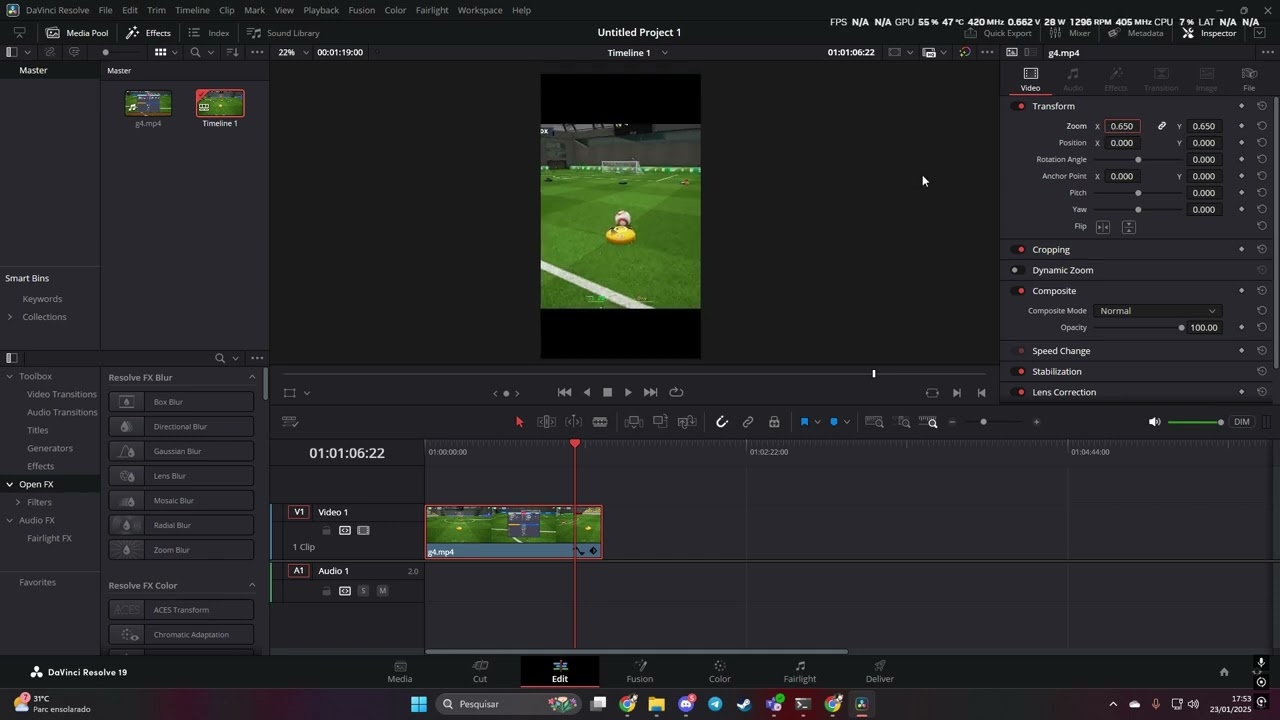The image size is (1280, 720).
Task: Select the Trim Edit Mode tool
Action: (546, 422)
